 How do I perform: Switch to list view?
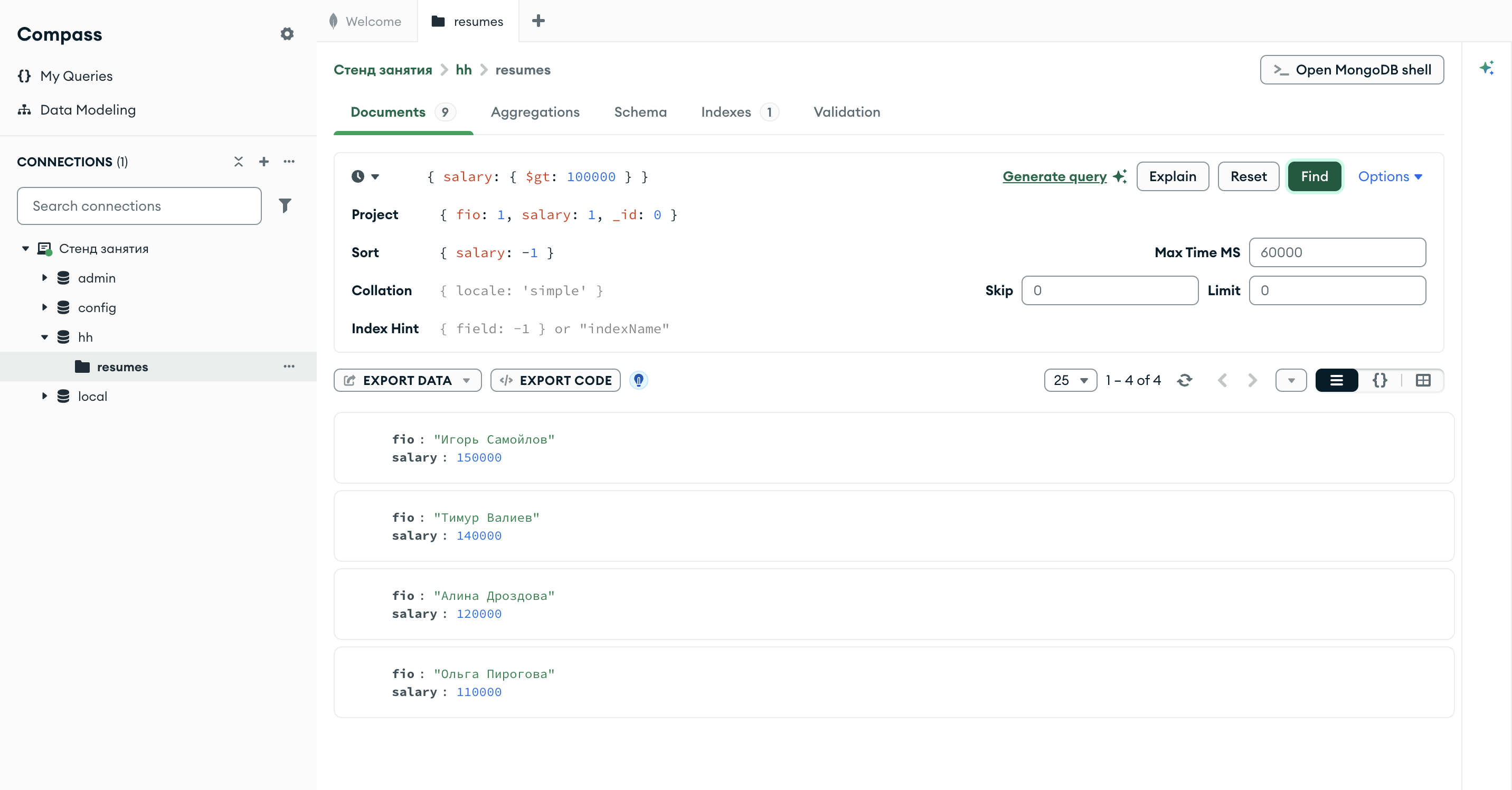click(1337, 380)
